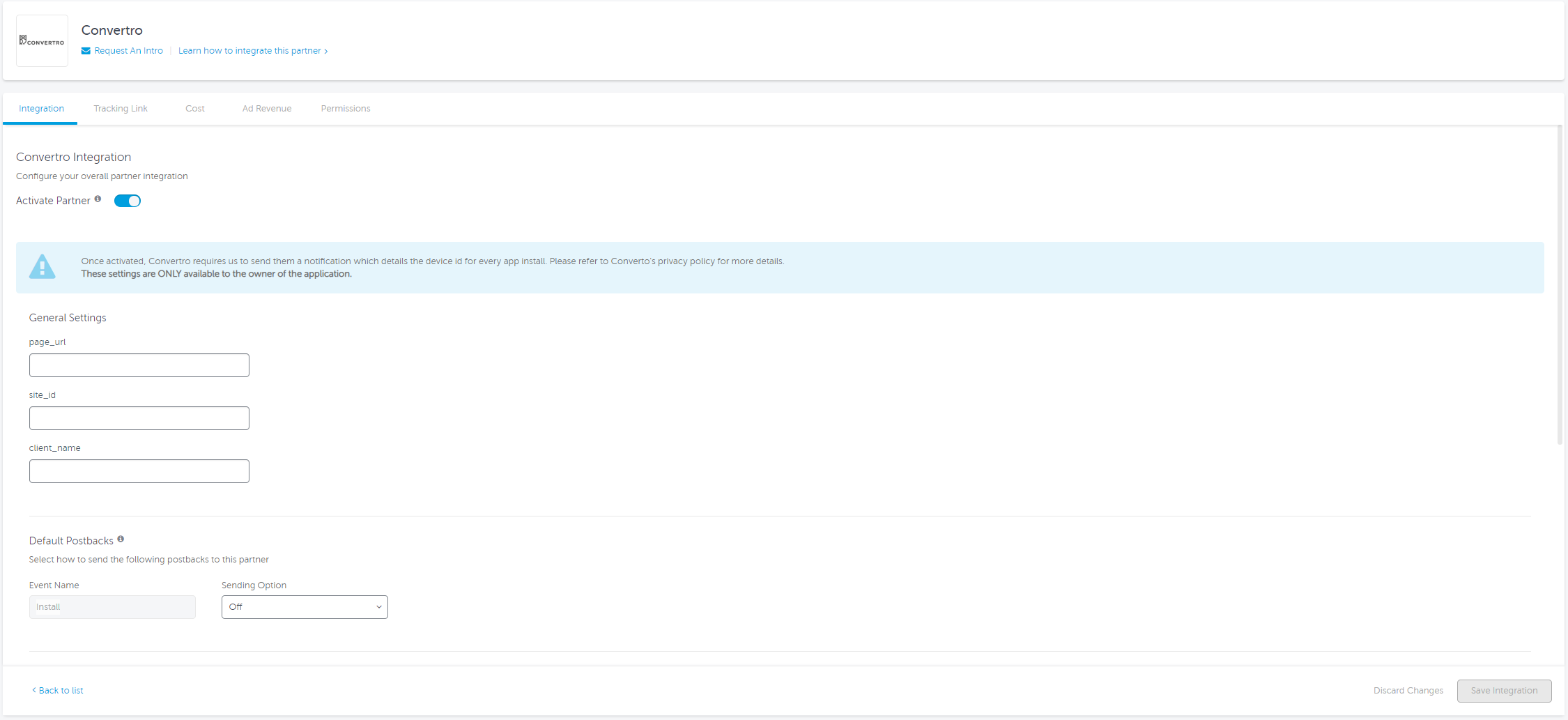Open the Sending Option dropdown
1568x720 pixels.
305,607
